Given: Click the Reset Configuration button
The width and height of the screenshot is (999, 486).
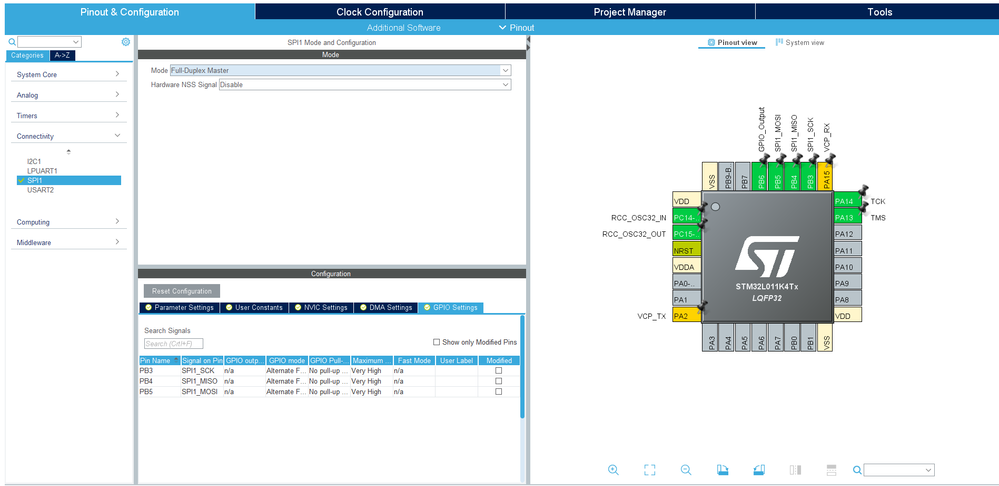Looking at the screenshot, I should (x=182, y=291).
